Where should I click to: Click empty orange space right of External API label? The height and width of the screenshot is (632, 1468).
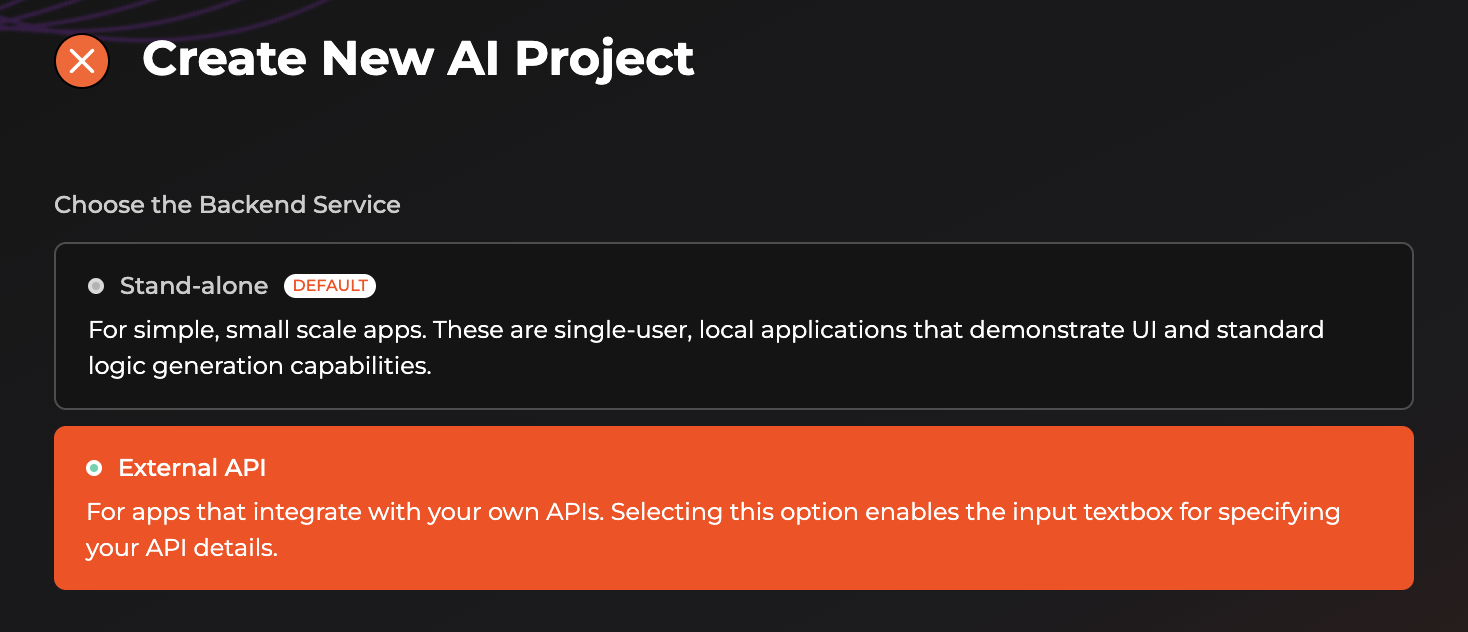800,467
